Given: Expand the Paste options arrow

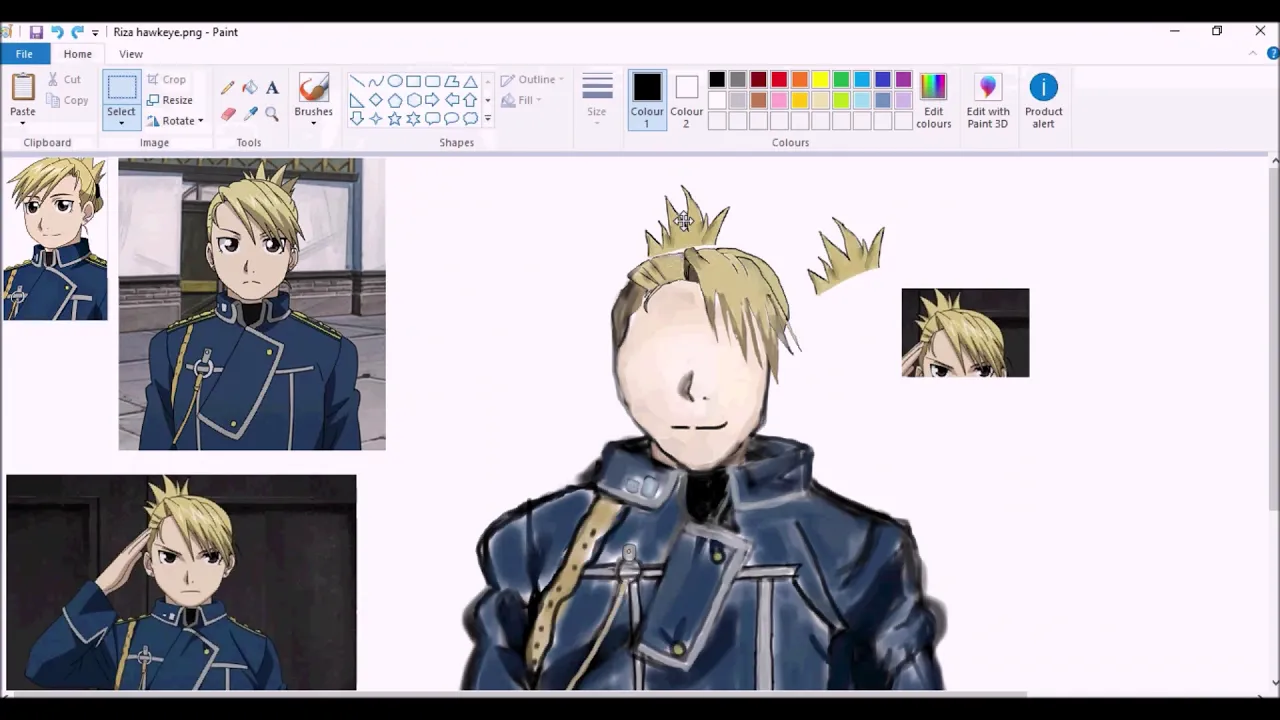Looking at the screenshot, I should click(22, 123).
